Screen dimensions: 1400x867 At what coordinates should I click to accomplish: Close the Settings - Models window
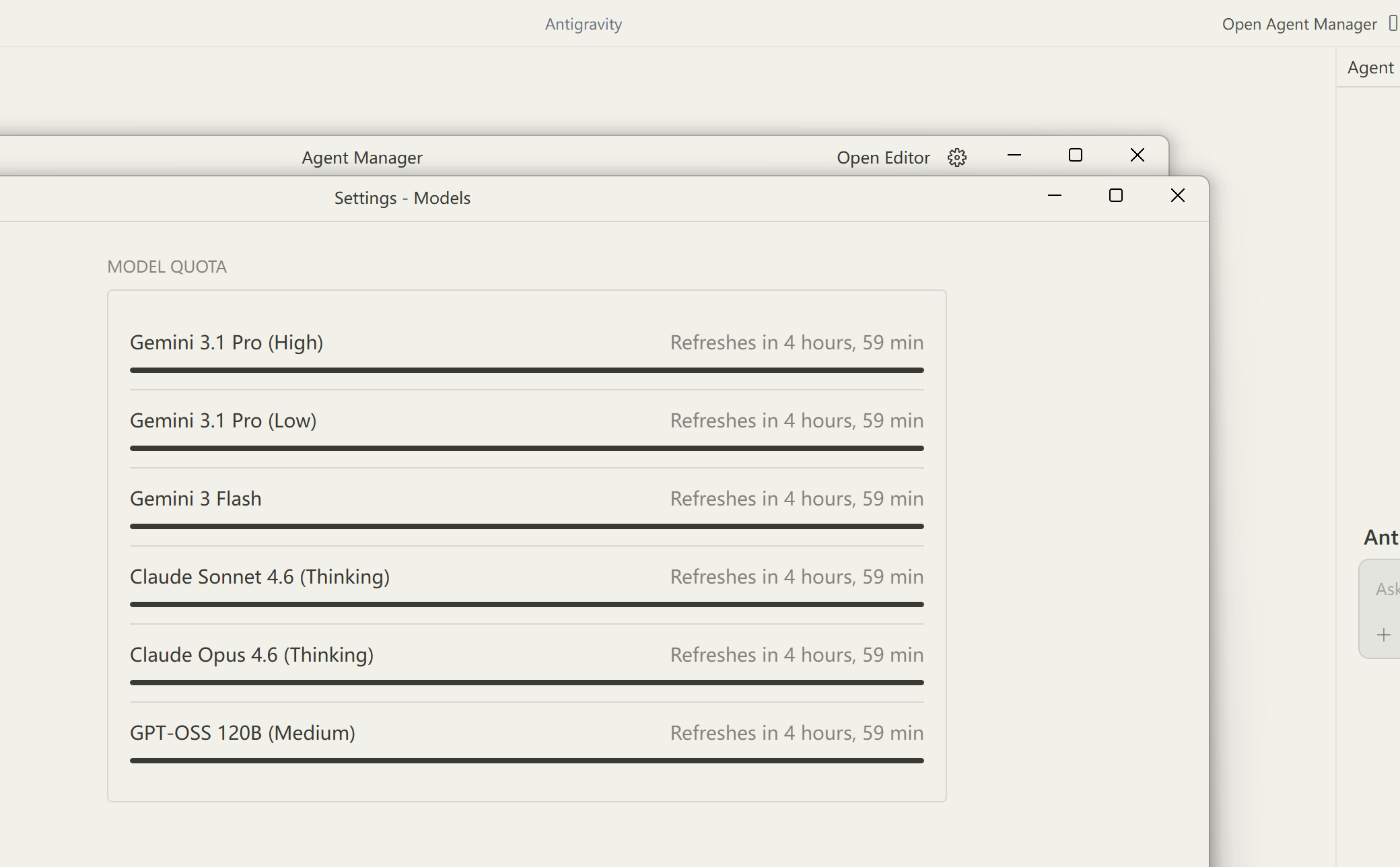coord(1177,195)
